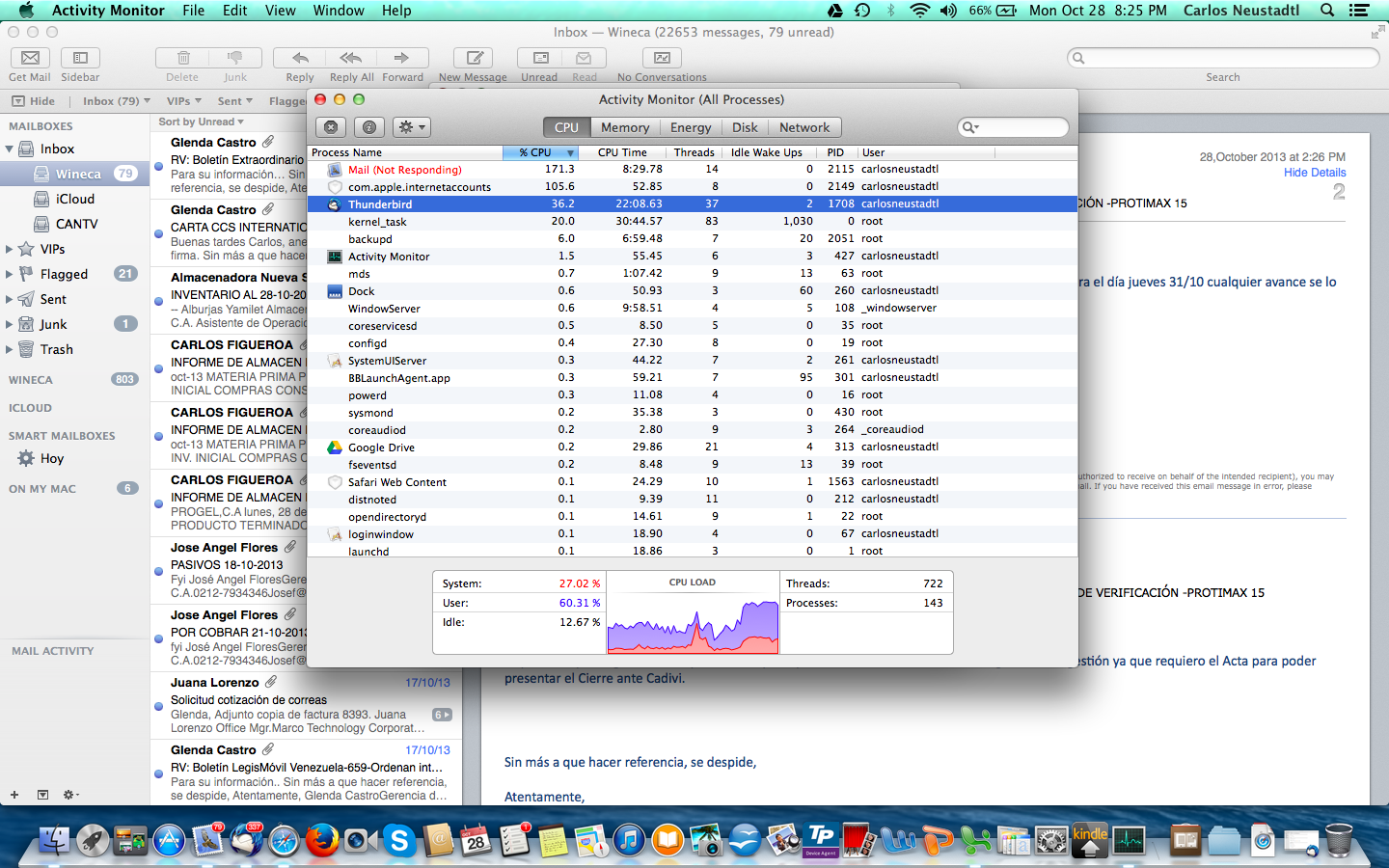Mark message as Junk with thumbs-down icon
1389x868 pixels.
pyautogui.click(x=235, y=58)
